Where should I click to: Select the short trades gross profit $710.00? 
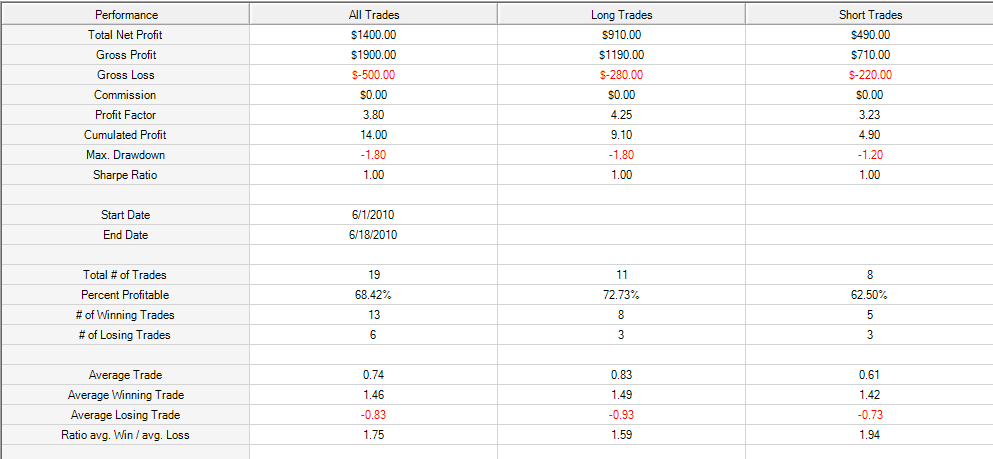[870, 55]
